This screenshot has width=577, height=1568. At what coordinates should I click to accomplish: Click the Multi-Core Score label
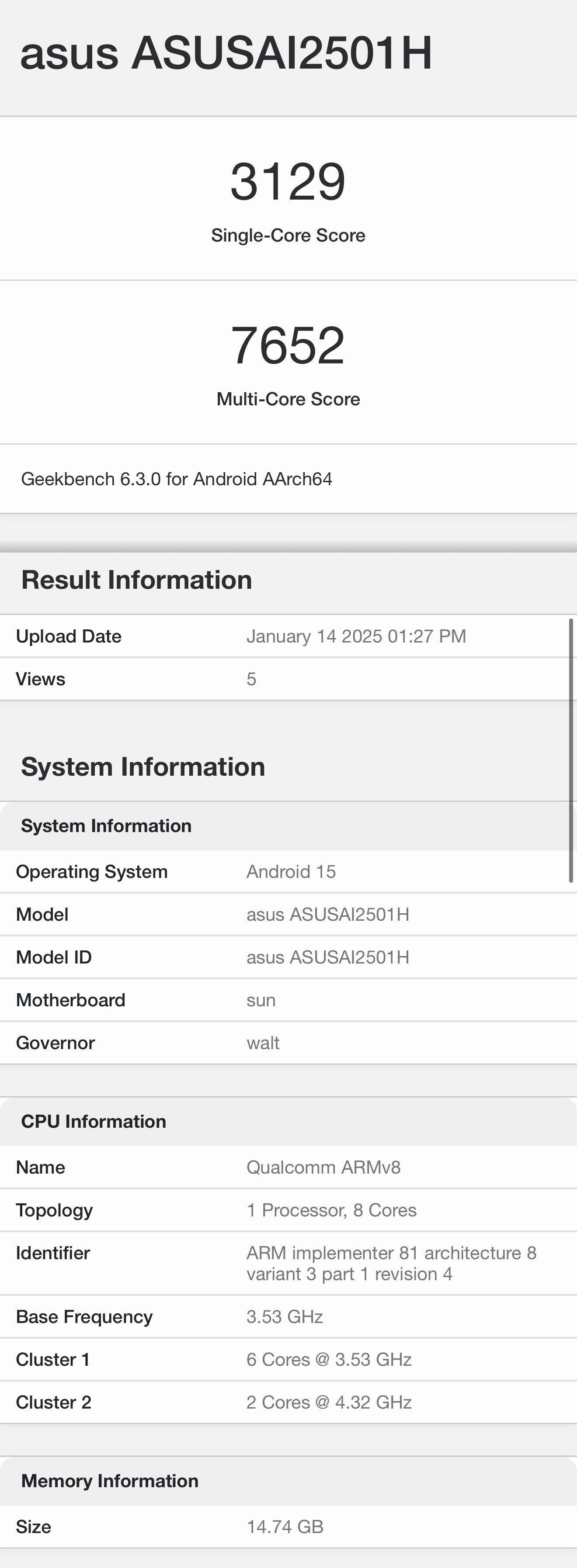click(288, 399)
